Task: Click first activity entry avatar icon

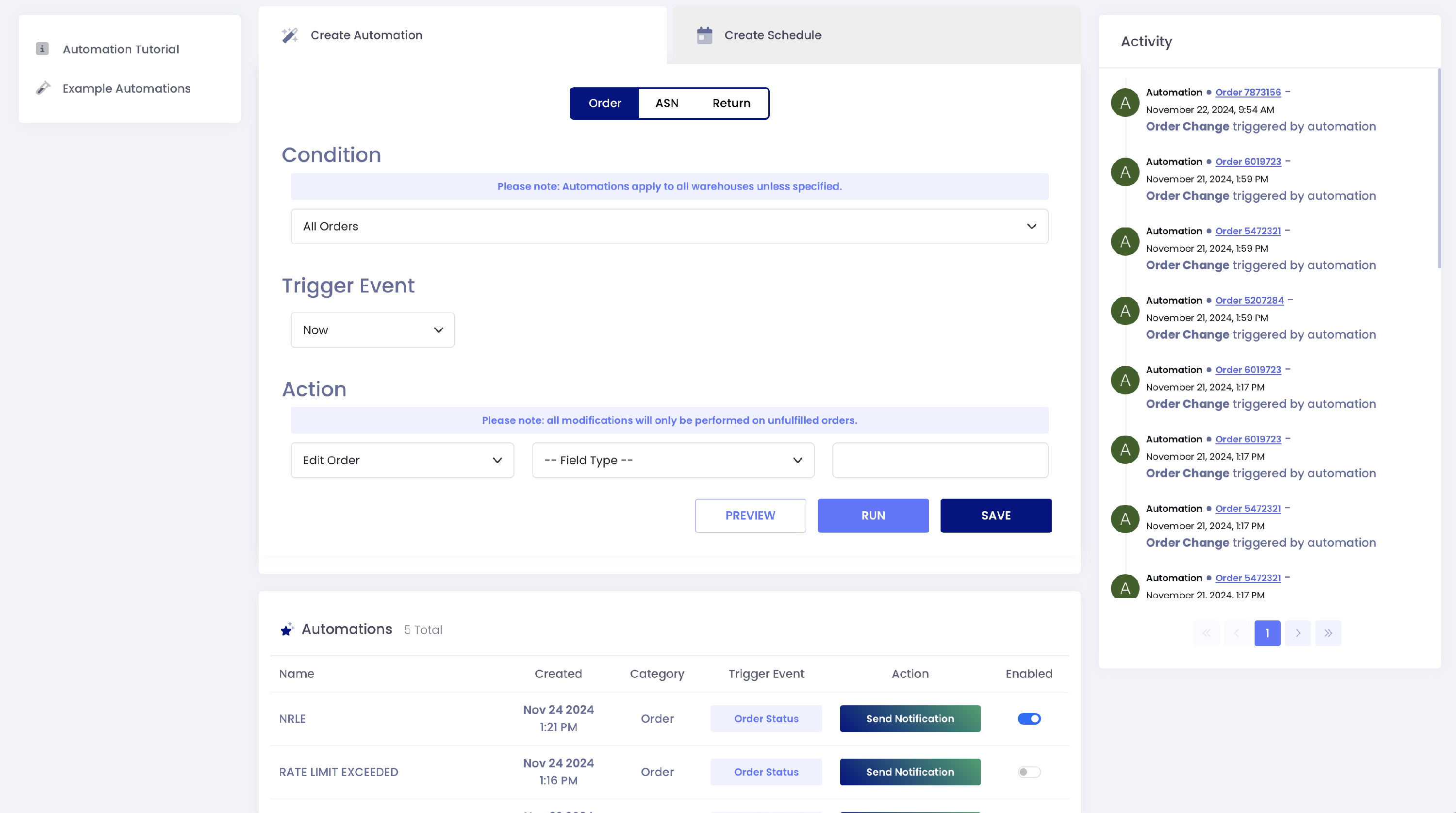Action: pyautogui.click(x=1125, y=103)
